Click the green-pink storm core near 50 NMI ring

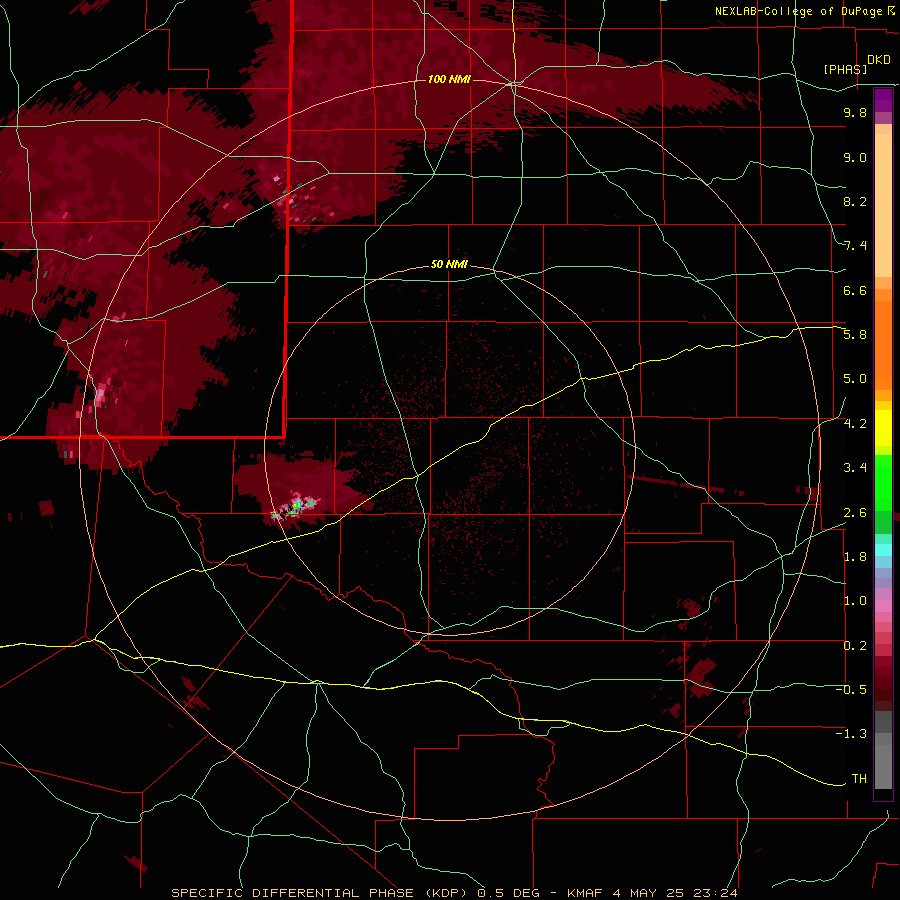click(x=296, y=506)
